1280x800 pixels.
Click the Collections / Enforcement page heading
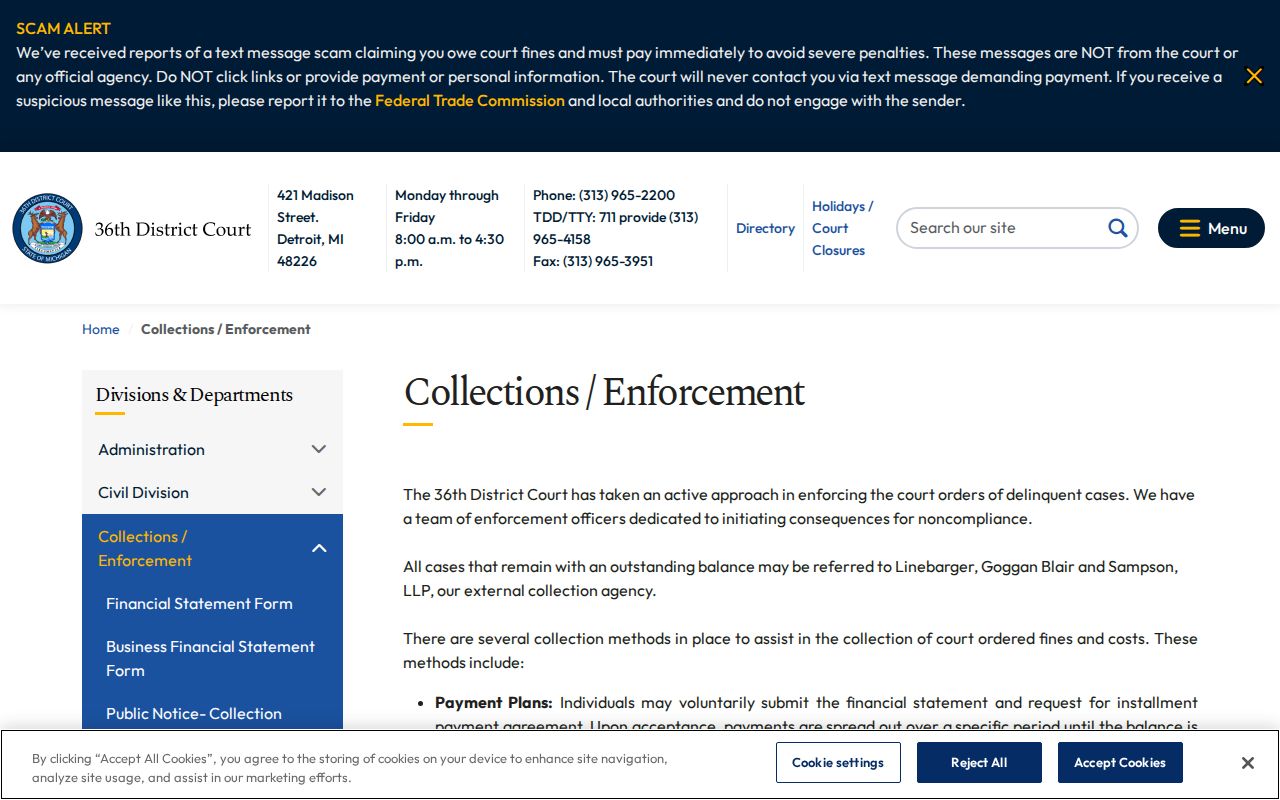(x=604, y=392)
